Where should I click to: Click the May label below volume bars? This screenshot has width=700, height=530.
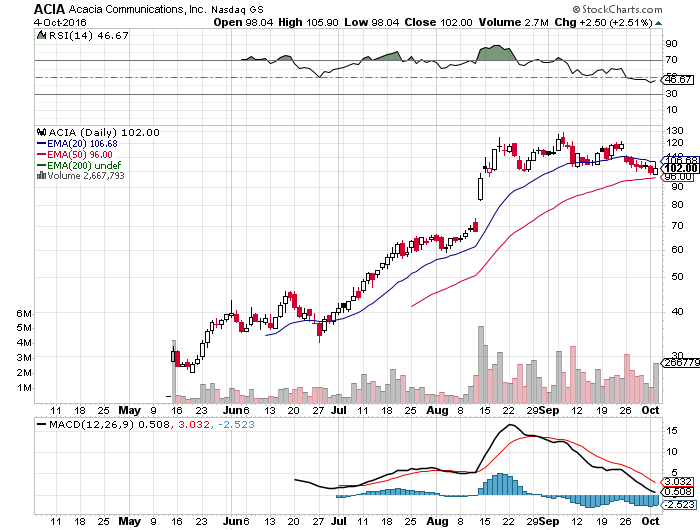[x=129, y=410]
